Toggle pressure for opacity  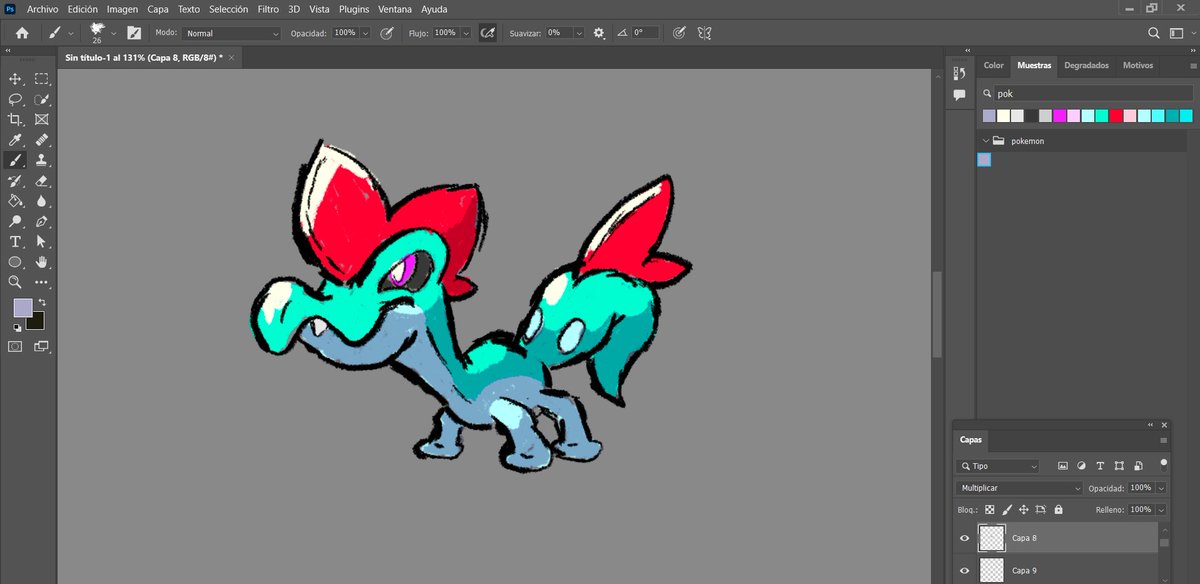click(x=386, y=33)
